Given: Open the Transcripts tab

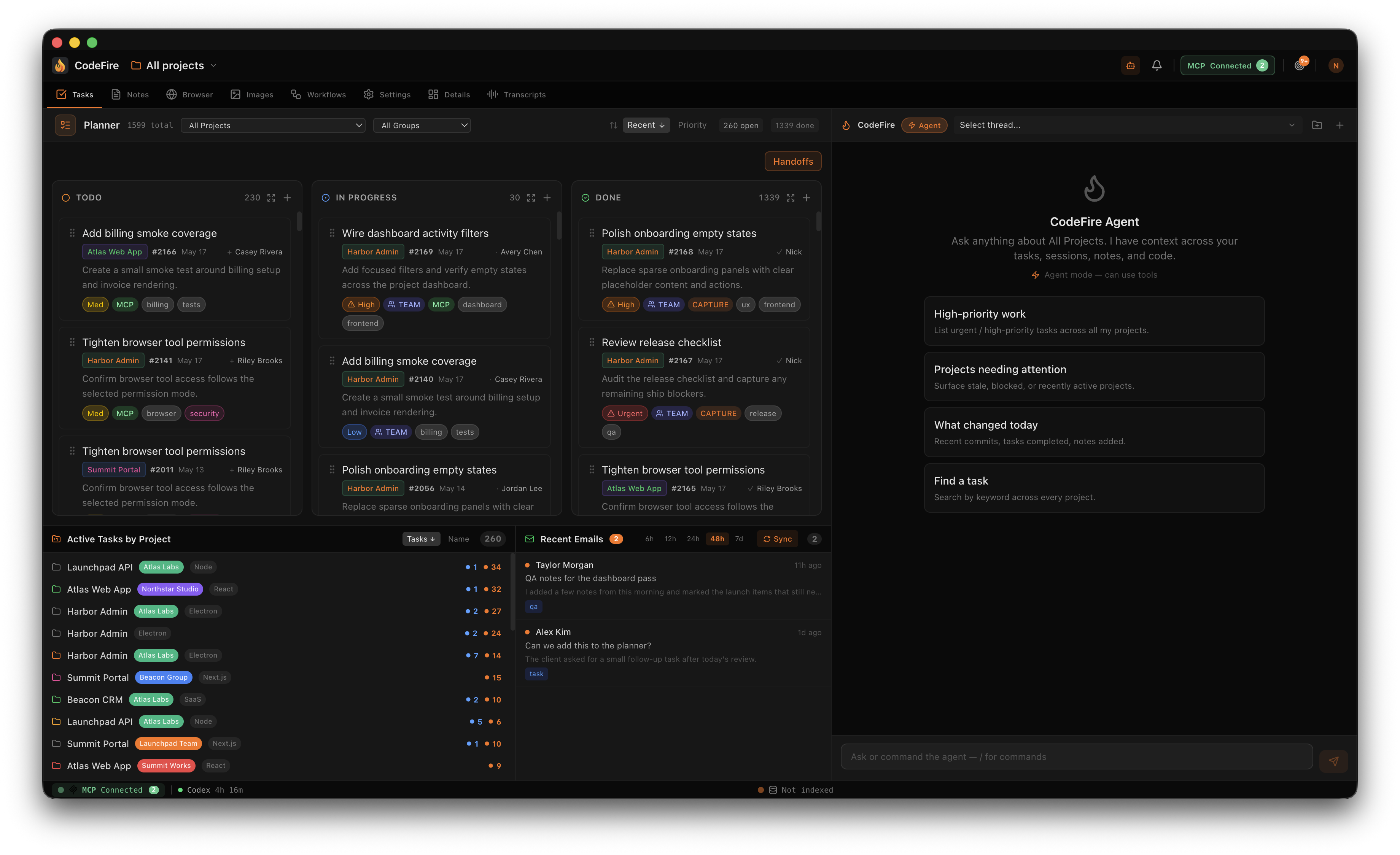Looking at the screenshot, I should 517,94.
